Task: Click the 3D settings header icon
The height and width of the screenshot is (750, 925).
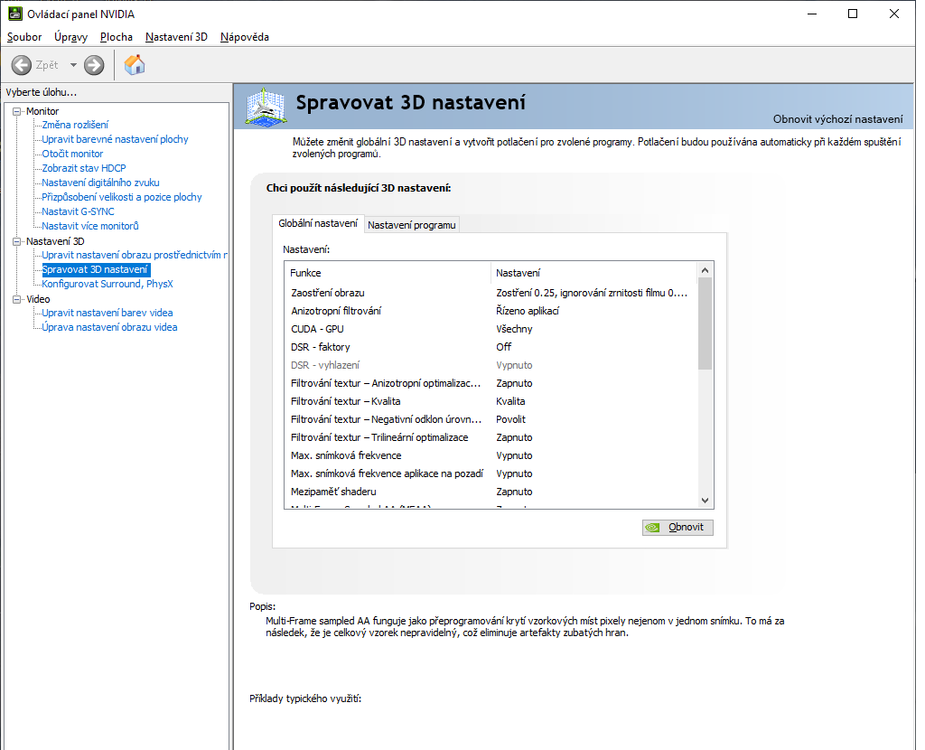Action: point(267,107)
